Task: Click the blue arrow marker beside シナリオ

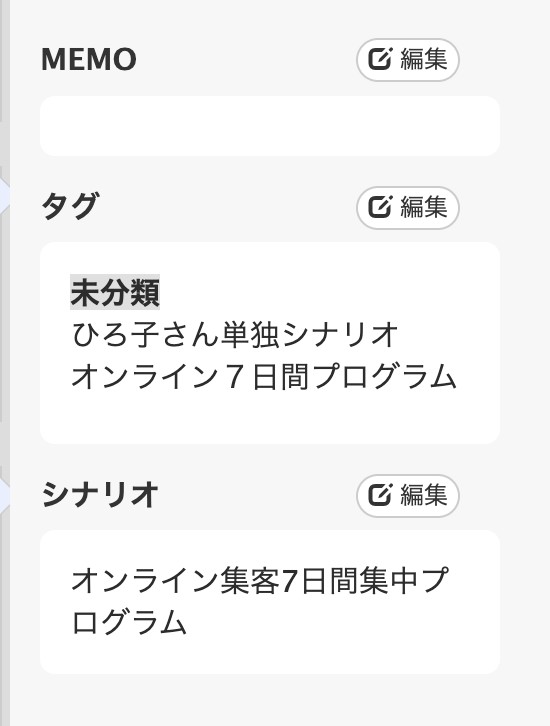Action: coord(5,496)
